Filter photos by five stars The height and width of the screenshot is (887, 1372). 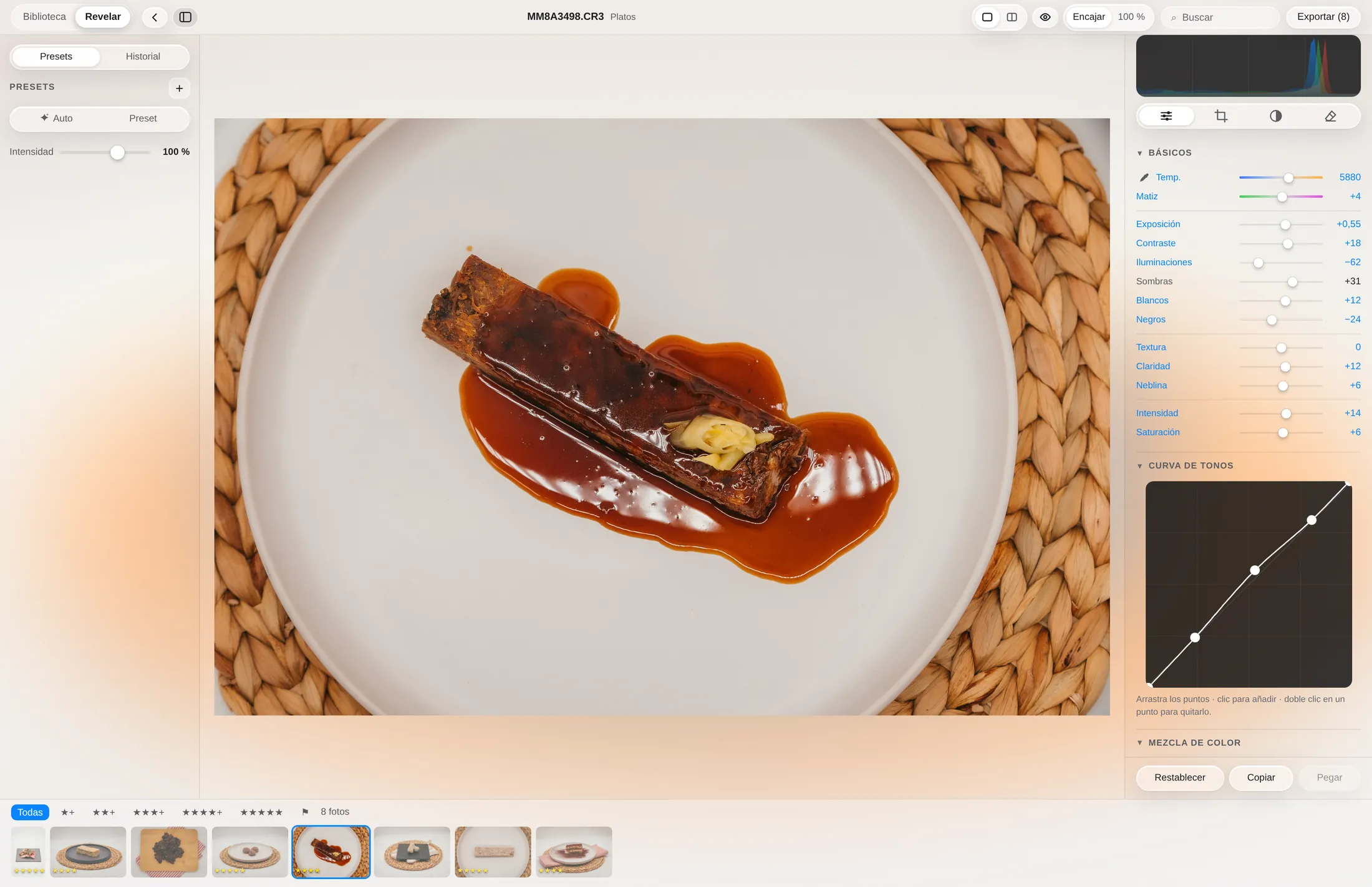261,812
